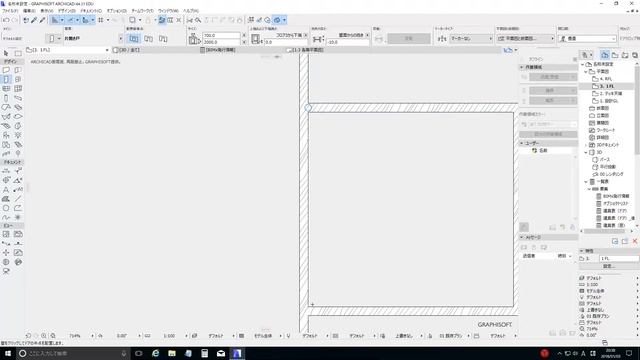Collapse the floor plan folder in the navigator
Screen dimensions: 640x360
(586, 71)
